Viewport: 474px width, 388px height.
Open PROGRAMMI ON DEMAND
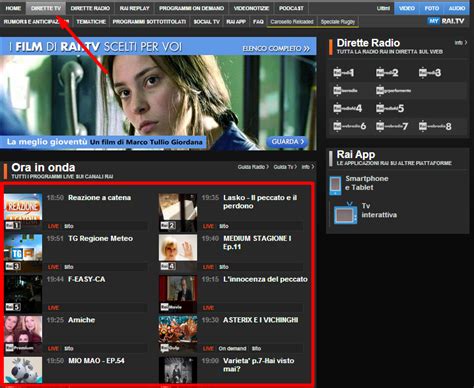coord(191,8)
